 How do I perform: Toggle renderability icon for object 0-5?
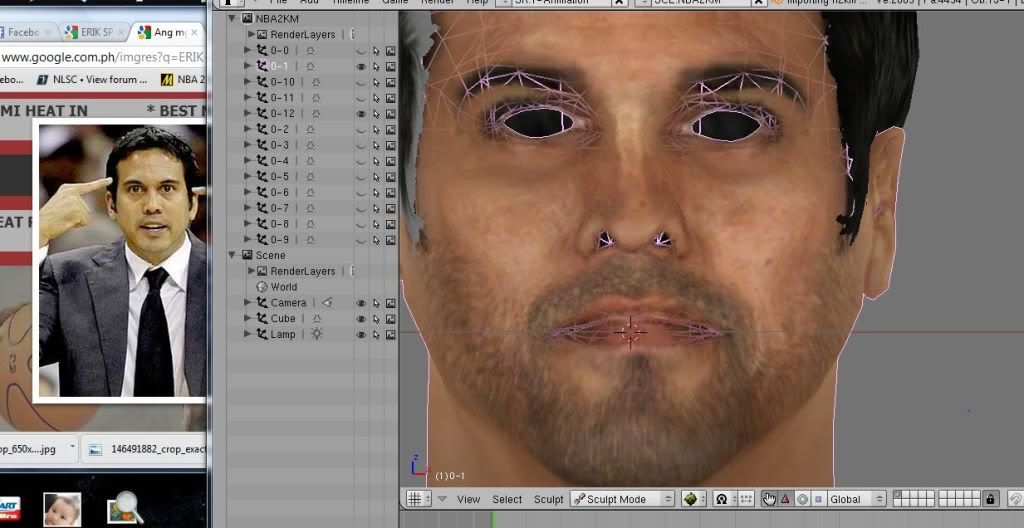(391, 176)
